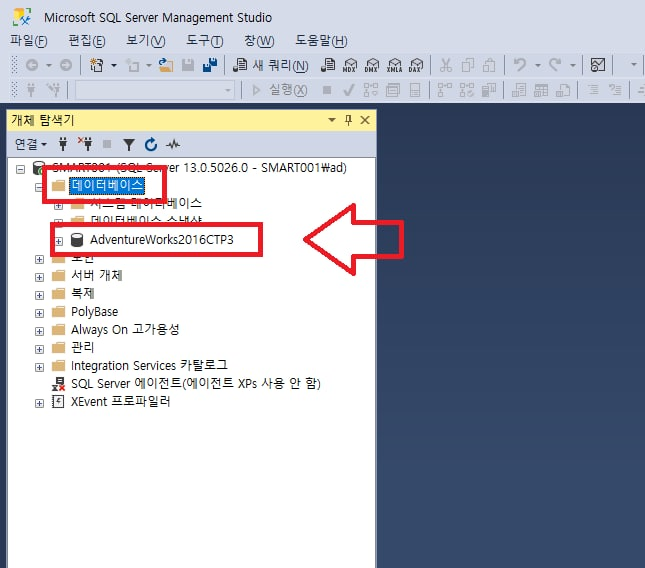Viewport: 645px width, 568px height.
Task: Expand the 복제 folder
Action: point(39,295)
